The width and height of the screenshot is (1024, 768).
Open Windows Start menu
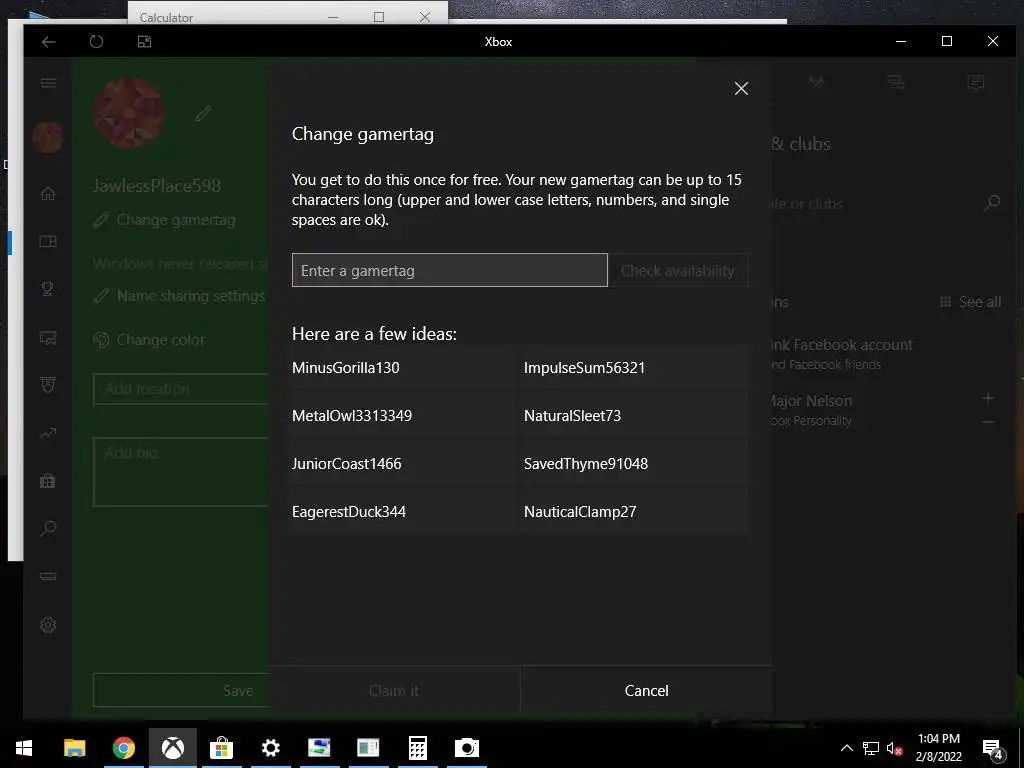tap(24, 748)
